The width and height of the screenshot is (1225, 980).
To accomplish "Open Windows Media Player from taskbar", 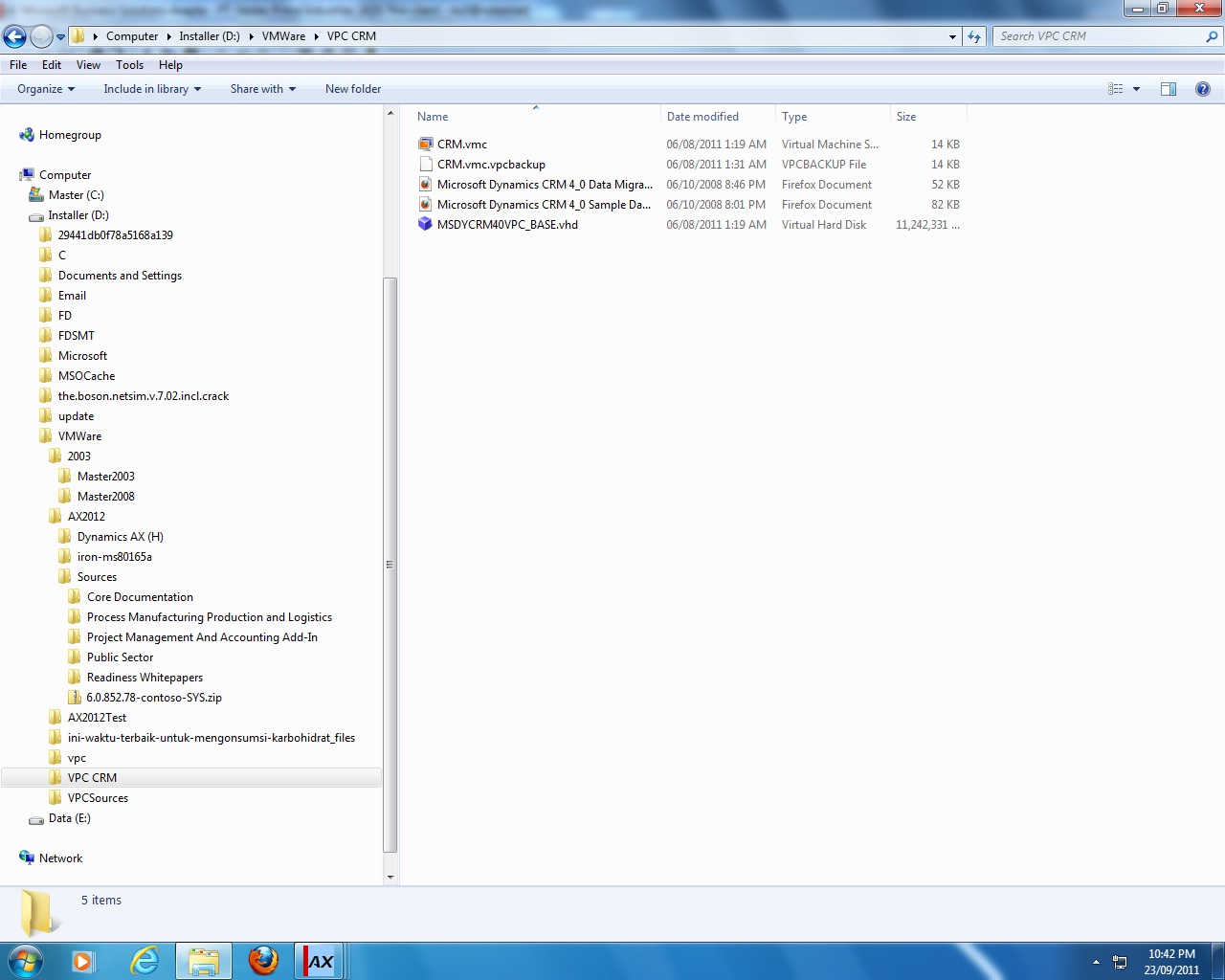I will coord(83,961).
